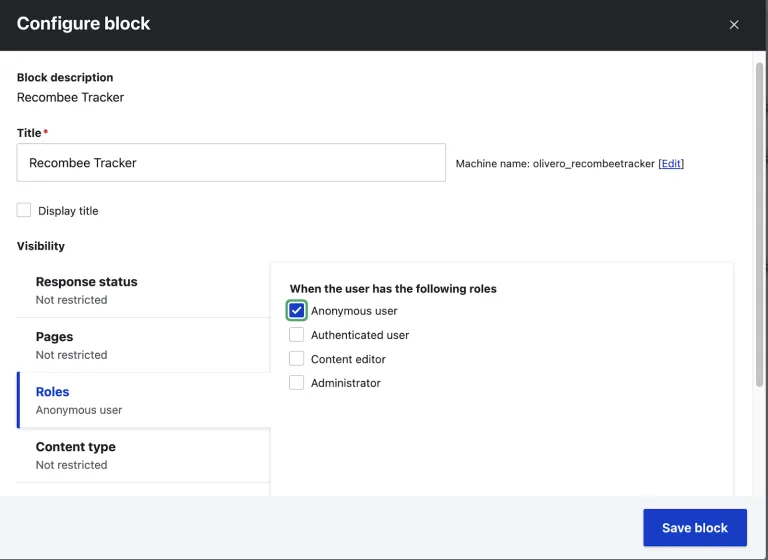The width and height of the screenshot is (768, 560).
Task: Close the Configure block dialog
Action: 733,24
